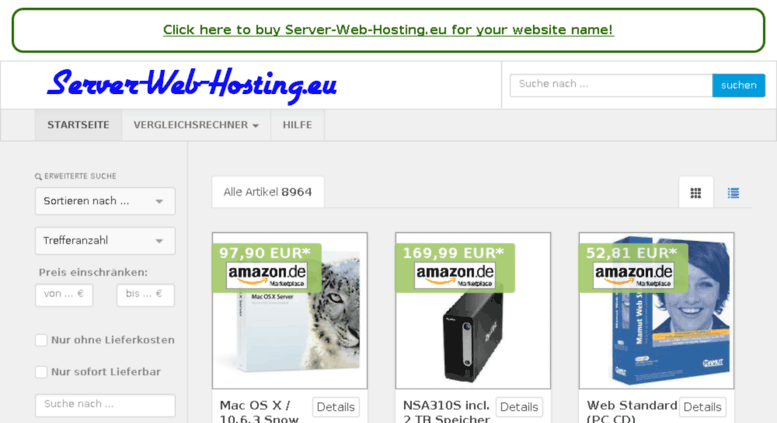
Task: Click the 97,90 EUR price label
Action: [265, 253]
